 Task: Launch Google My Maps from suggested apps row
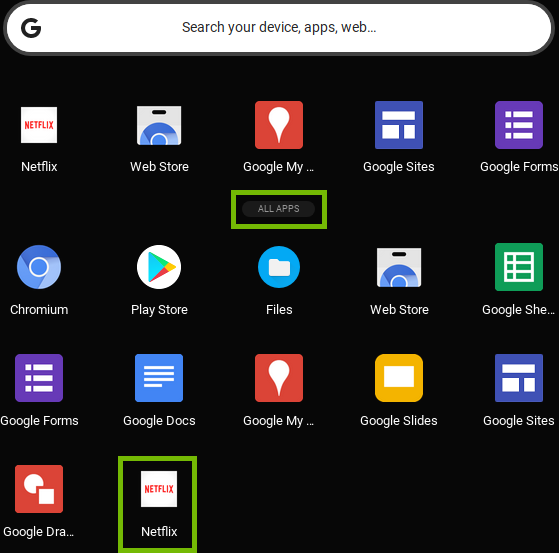coord(279,125)
